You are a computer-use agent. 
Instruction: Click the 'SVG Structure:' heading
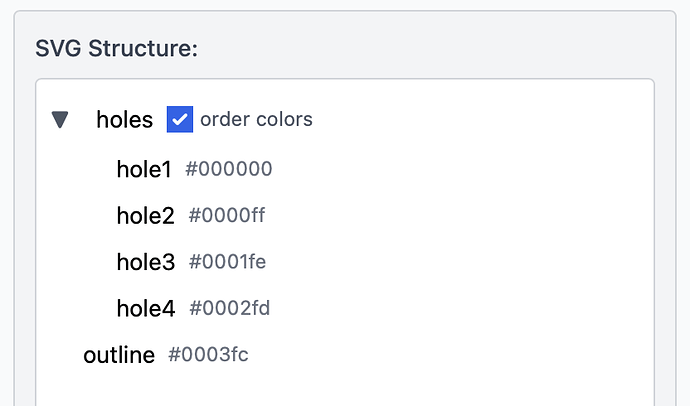coord(116,48)
